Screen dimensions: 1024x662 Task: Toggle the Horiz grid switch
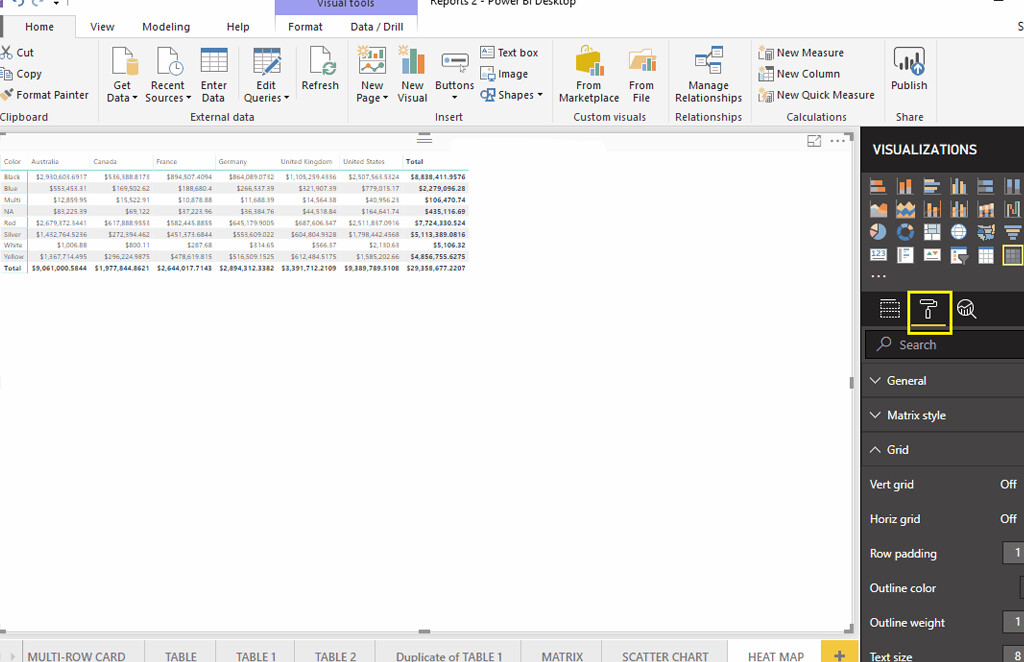pos(1008,519)
